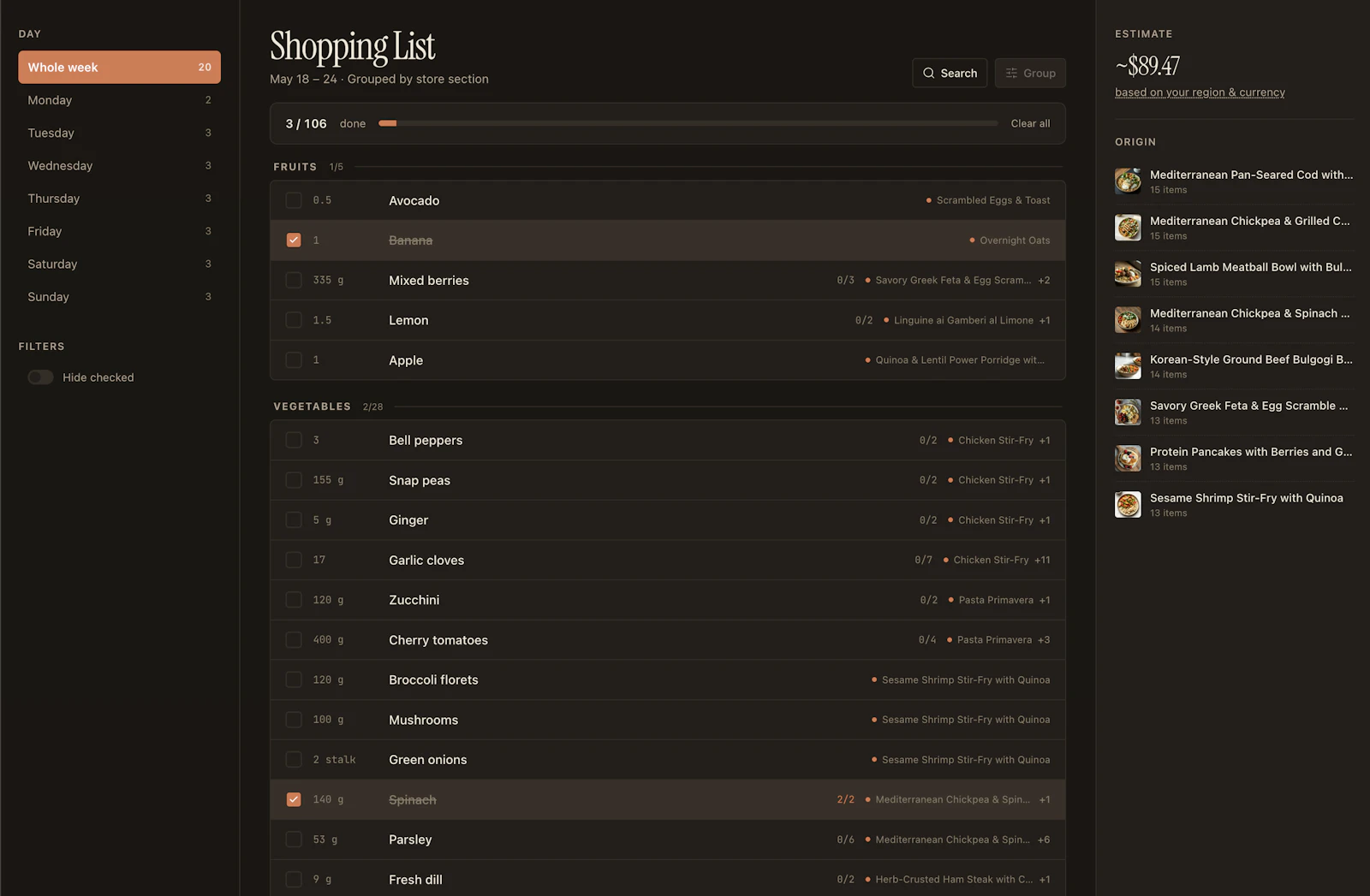Toggle the Hide checked switch
This screenshot has width=1370, height=896.
click(40, 377)
